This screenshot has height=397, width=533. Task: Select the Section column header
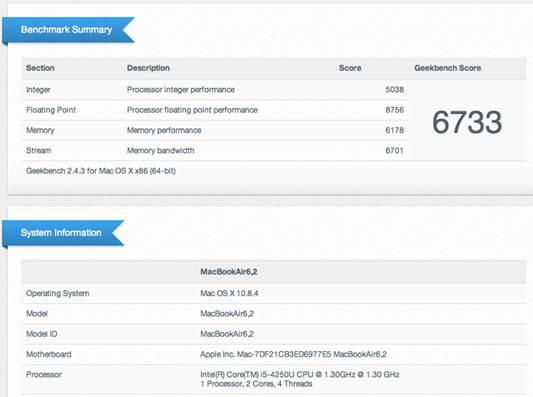click(x=40, y=68)
